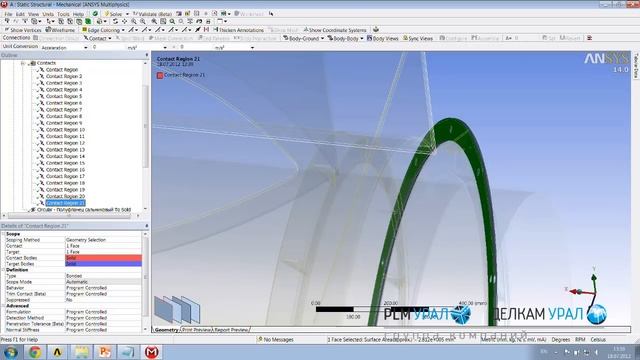Select highlighted Contact Region 21
The height and width of the screenshot is (360, 640).
(x=65, y=203)
